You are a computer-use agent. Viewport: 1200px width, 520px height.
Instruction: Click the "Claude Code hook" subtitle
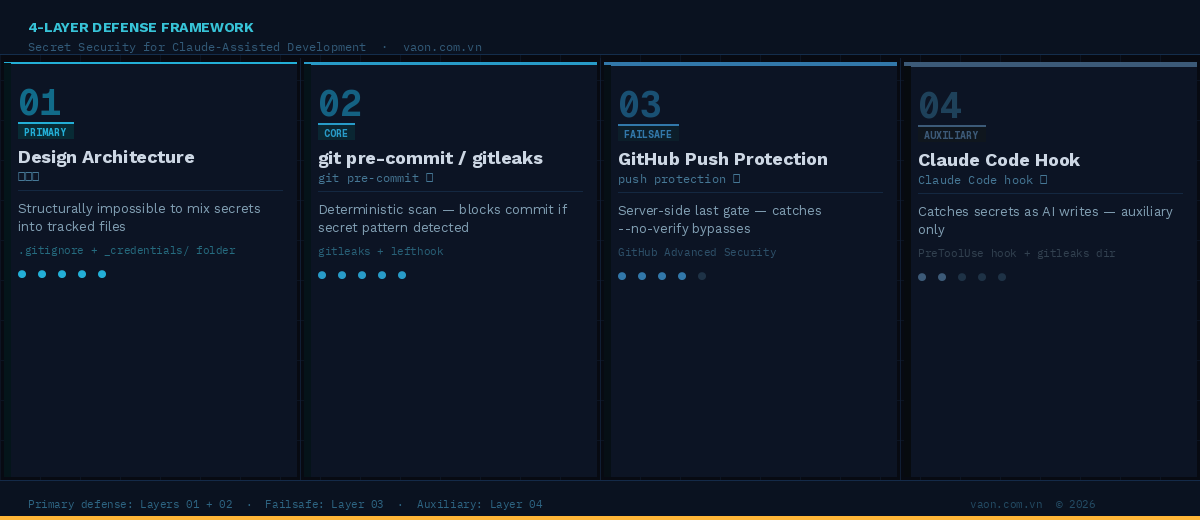click(x=983, y=180)
